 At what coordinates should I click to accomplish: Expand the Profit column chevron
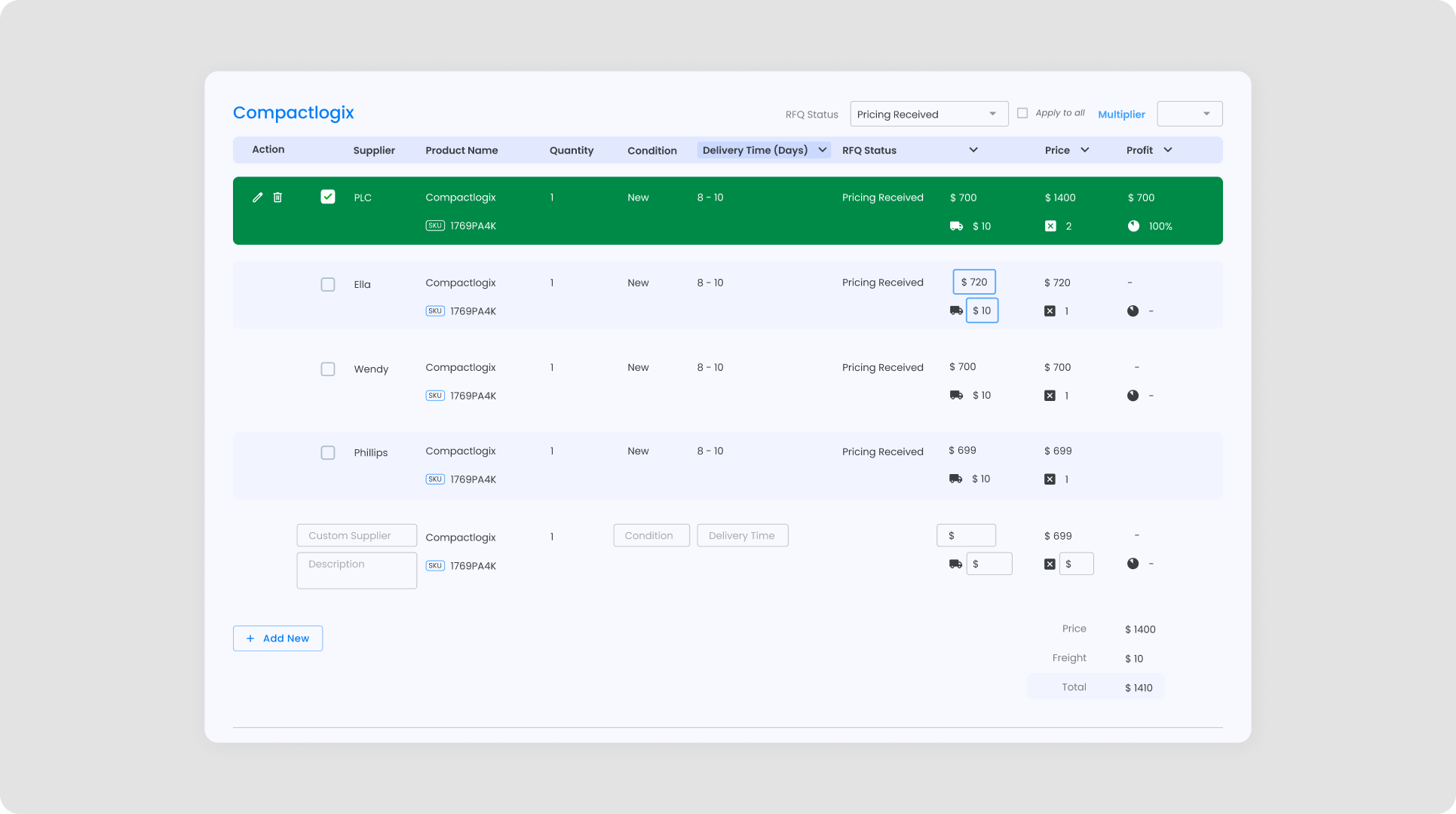click(1168, 150)
